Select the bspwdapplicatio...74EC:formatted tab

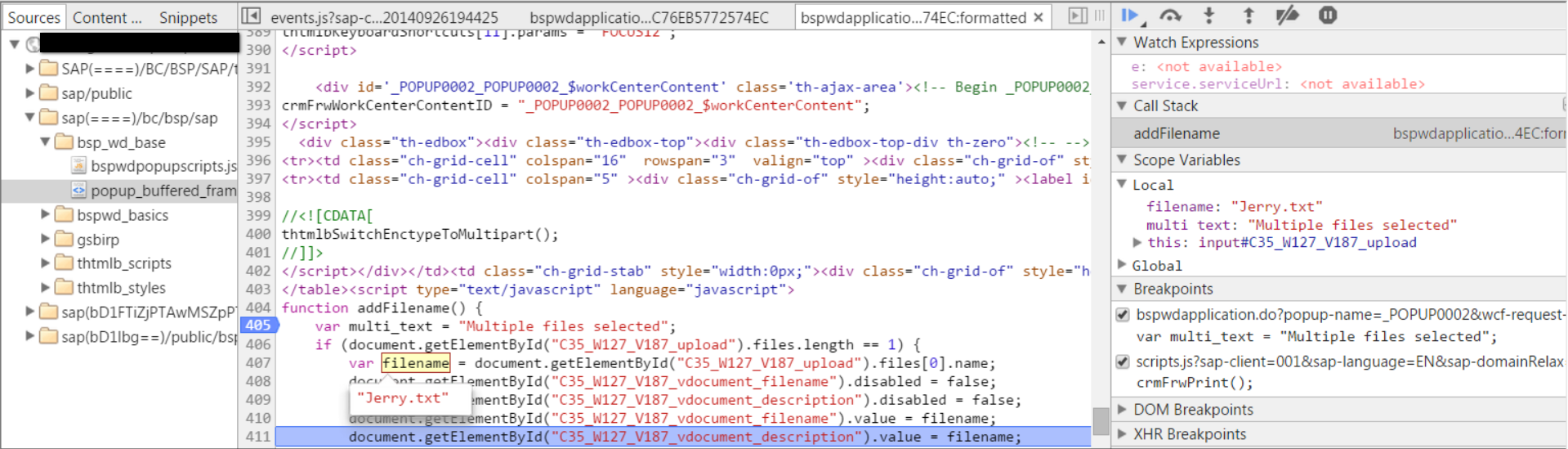coord(913,17)
